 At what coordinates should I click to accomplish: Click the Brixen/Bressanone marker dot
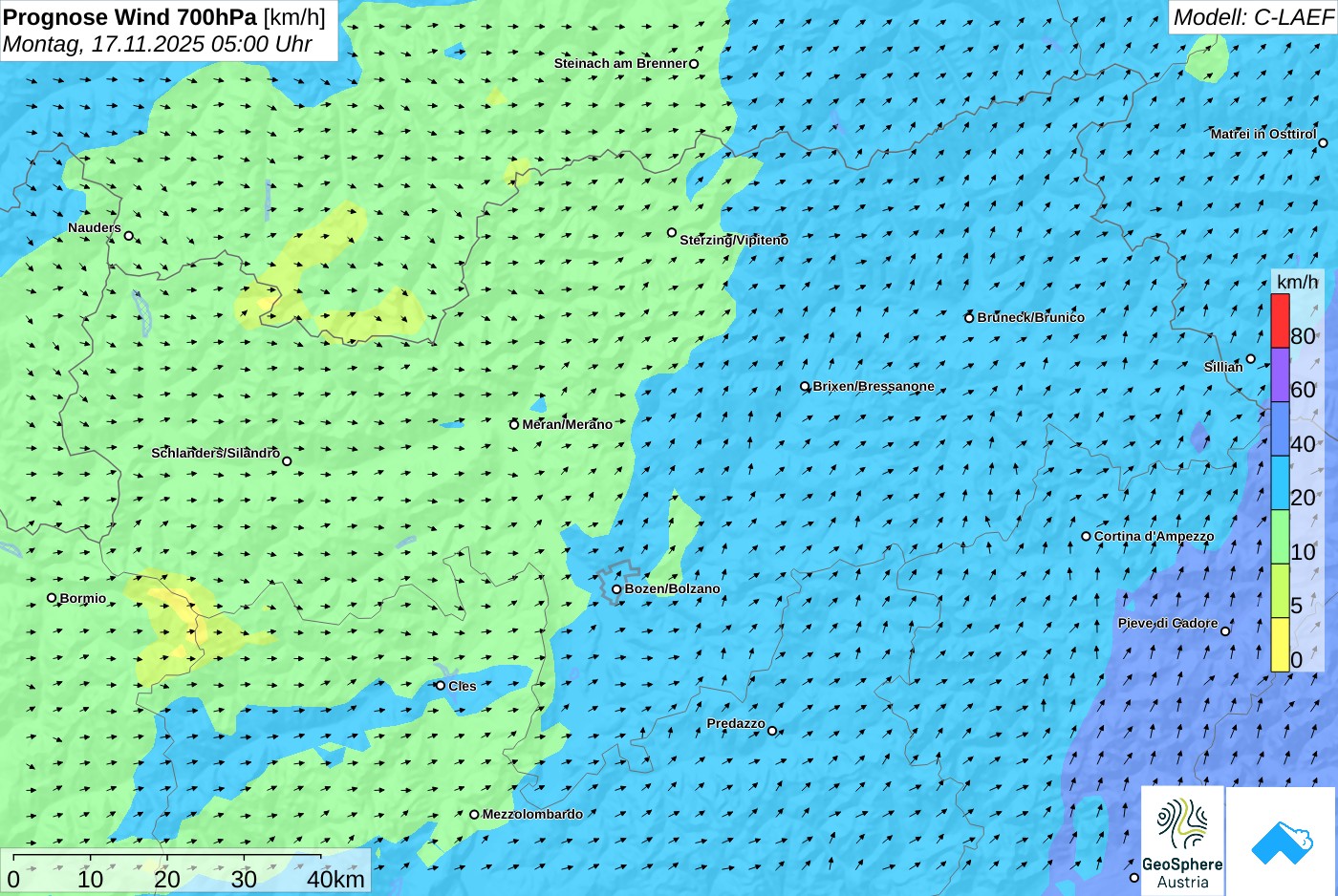pyautogui.click(x=805, y=387)
